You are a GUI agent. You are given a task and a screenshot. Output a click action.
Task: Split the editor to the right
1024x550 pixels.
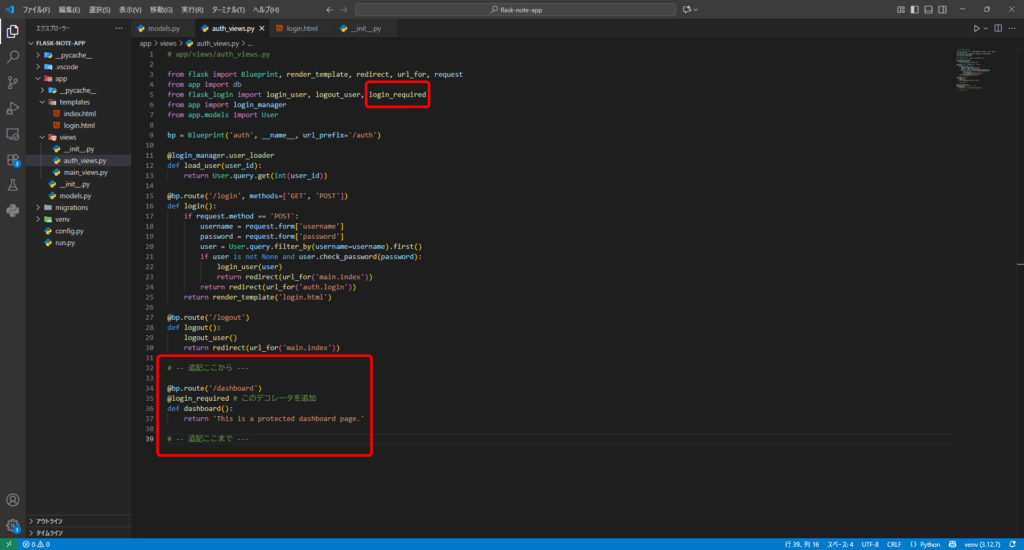coord(998,29)
